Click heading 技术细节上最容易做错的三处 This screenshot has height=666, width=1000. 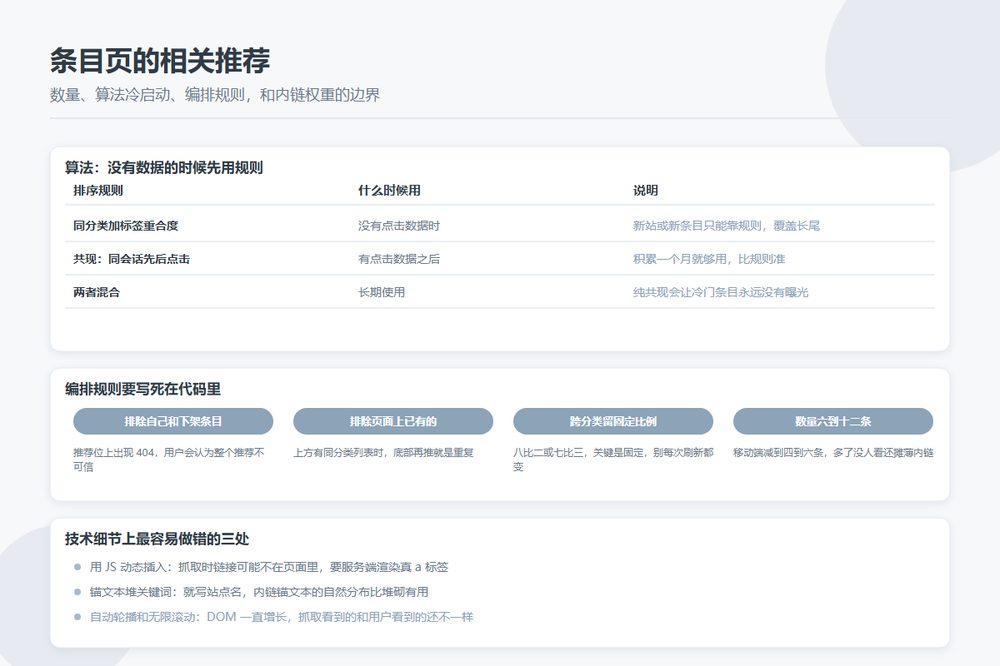tap(157, 539)
